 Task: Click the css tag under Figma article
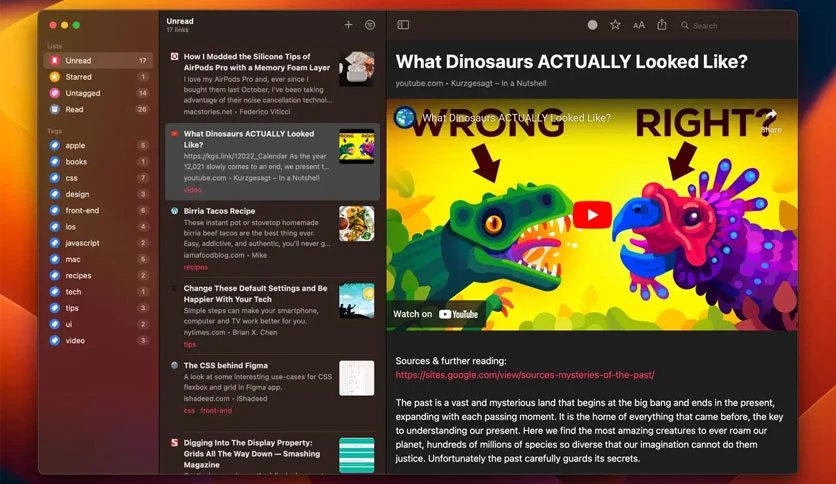[189, 410]
